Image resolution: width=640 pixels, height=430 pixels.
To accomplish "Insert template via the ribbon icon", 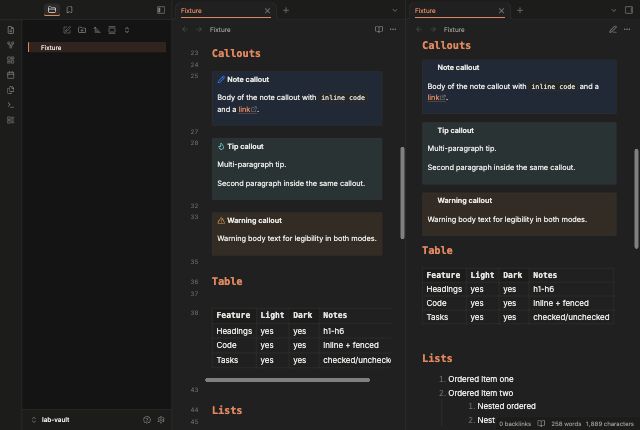I will coord(11,90).
